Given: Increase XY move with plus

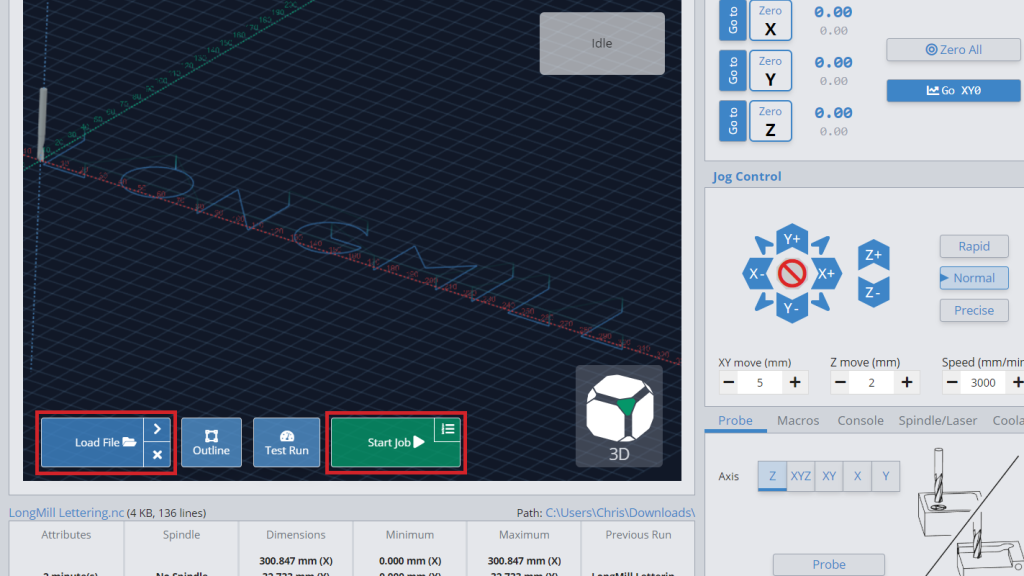Looking at the screenshot, I should (795, 383).
